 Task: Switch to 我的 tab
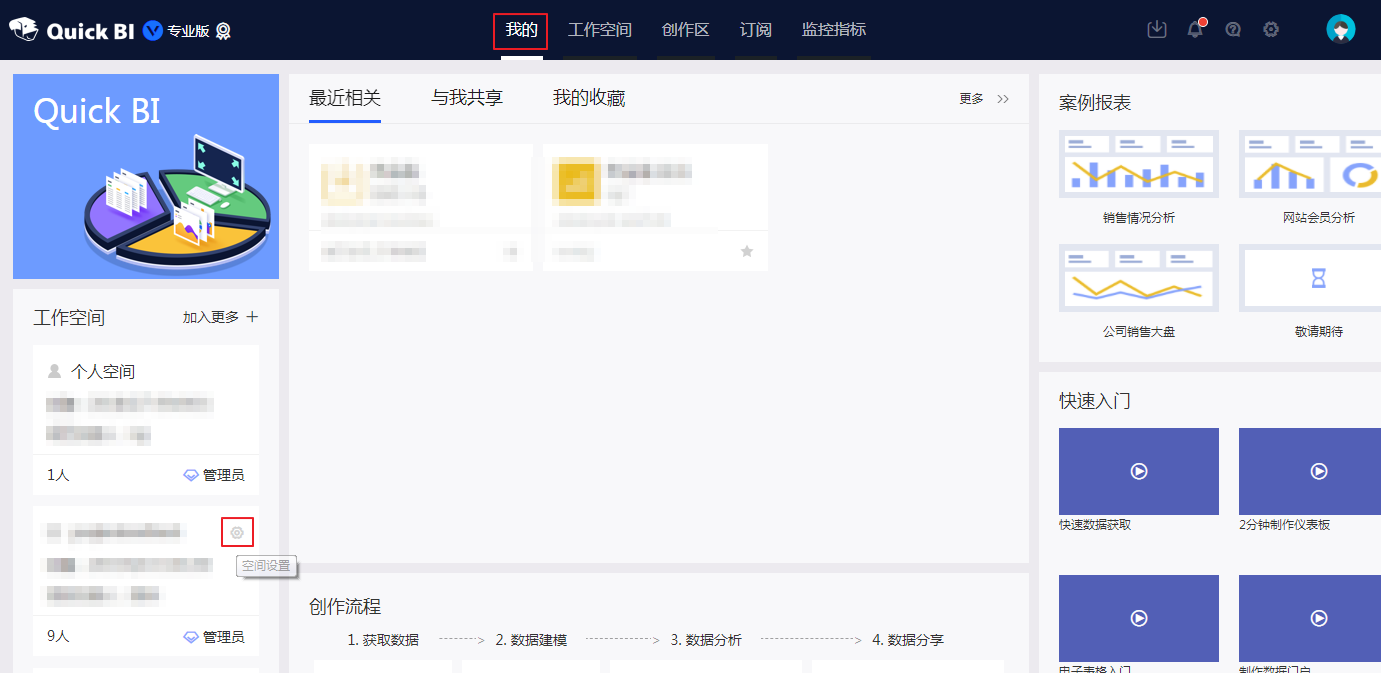pyautogui.click(x=521, y=30)
